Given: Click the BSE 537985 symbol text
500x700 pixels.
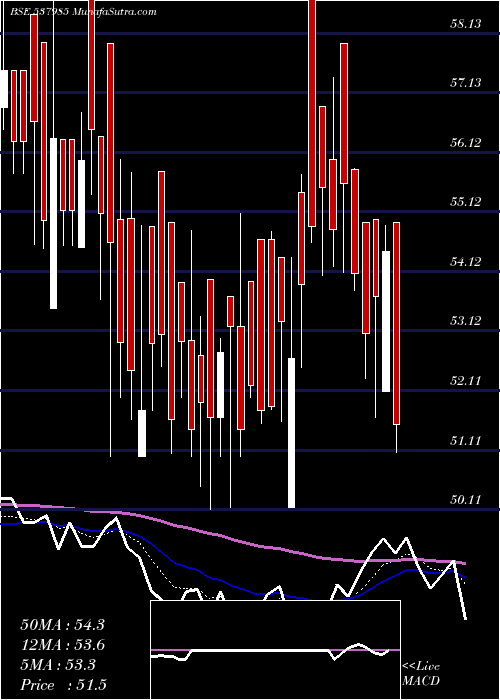Looking at the screenshot, I should click(x=38, y=12).
